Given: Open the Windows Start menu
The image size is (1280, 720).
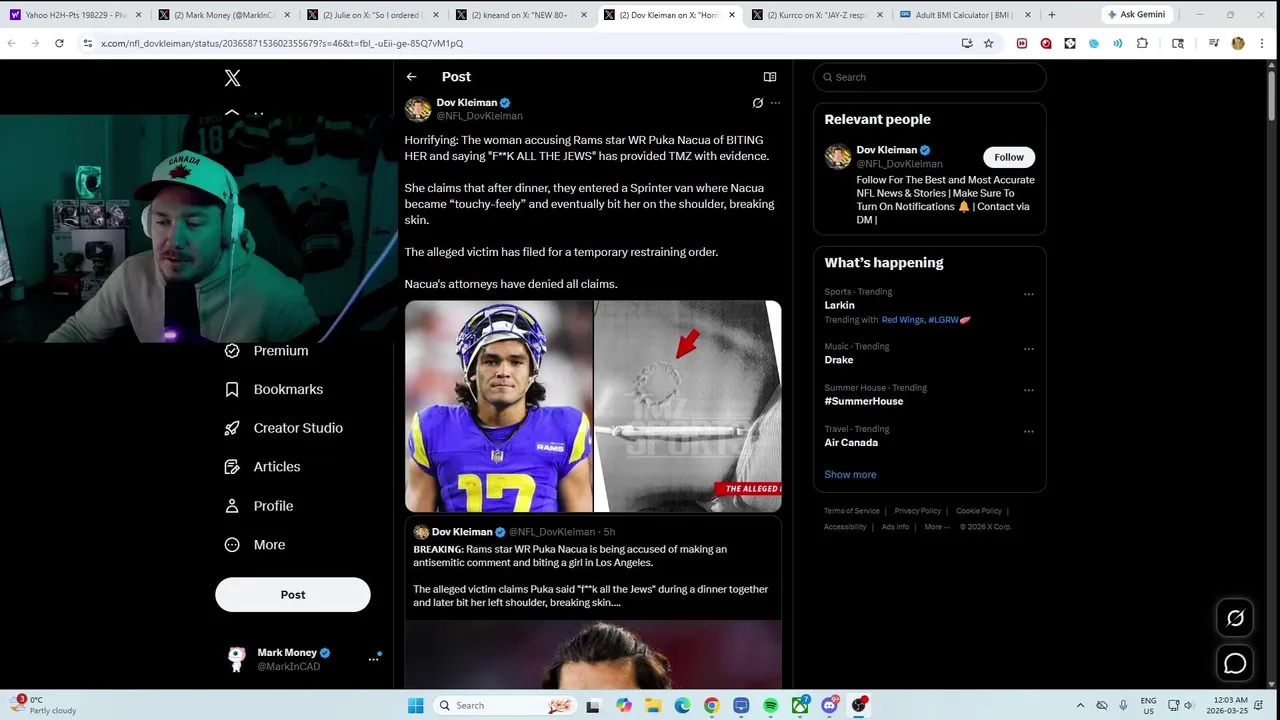Looking at the screenshot, I should point(415,705).
